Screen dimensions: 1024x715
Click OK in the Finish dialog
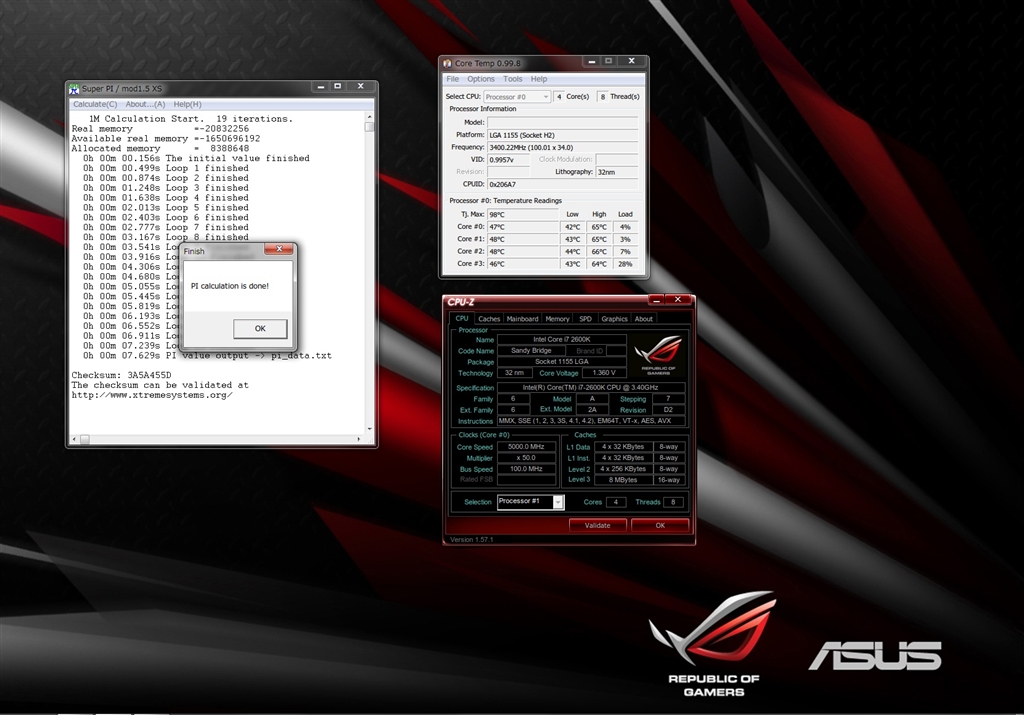[x=260, y=328]
